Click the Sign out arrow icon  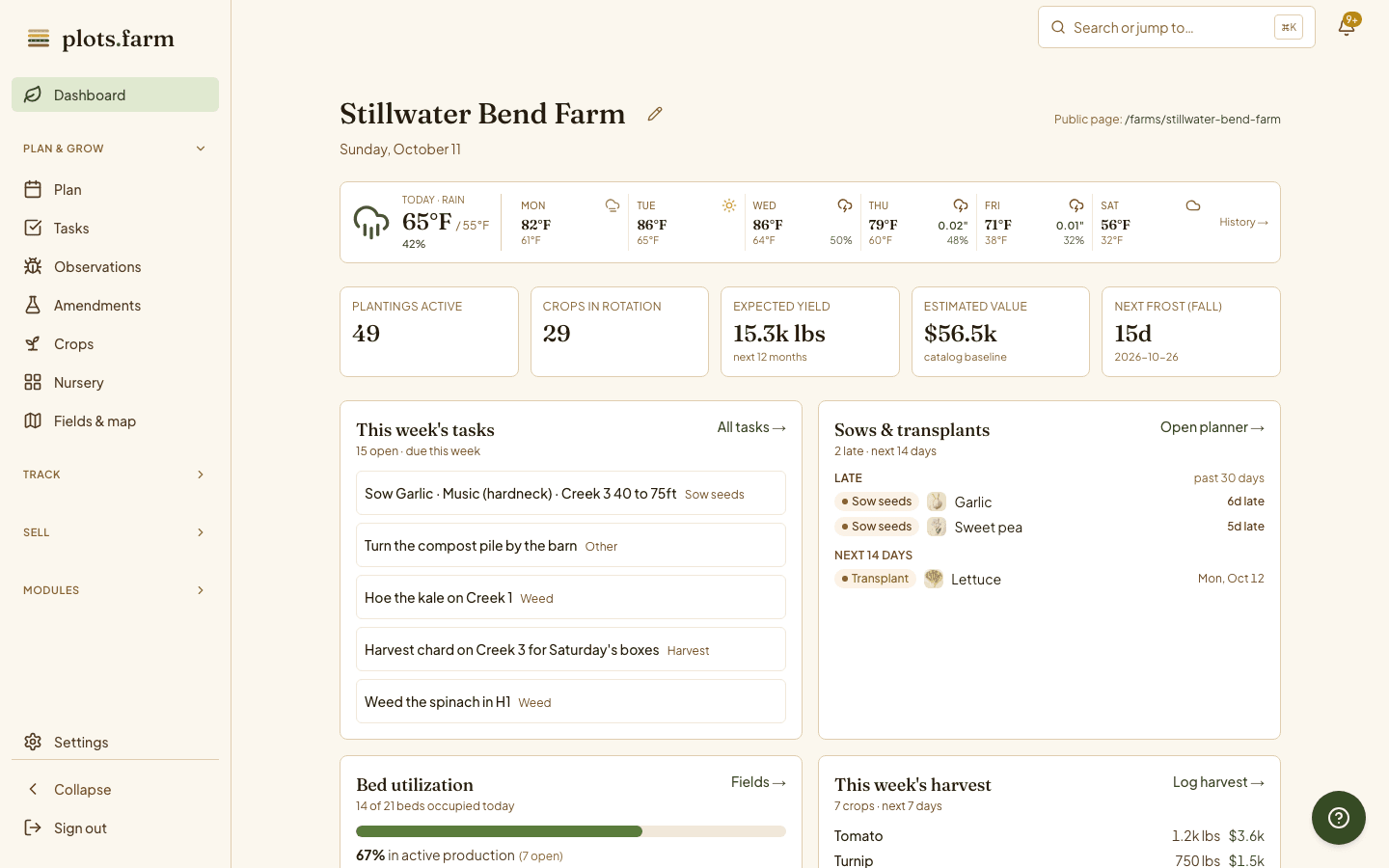(x=33, y=827)
